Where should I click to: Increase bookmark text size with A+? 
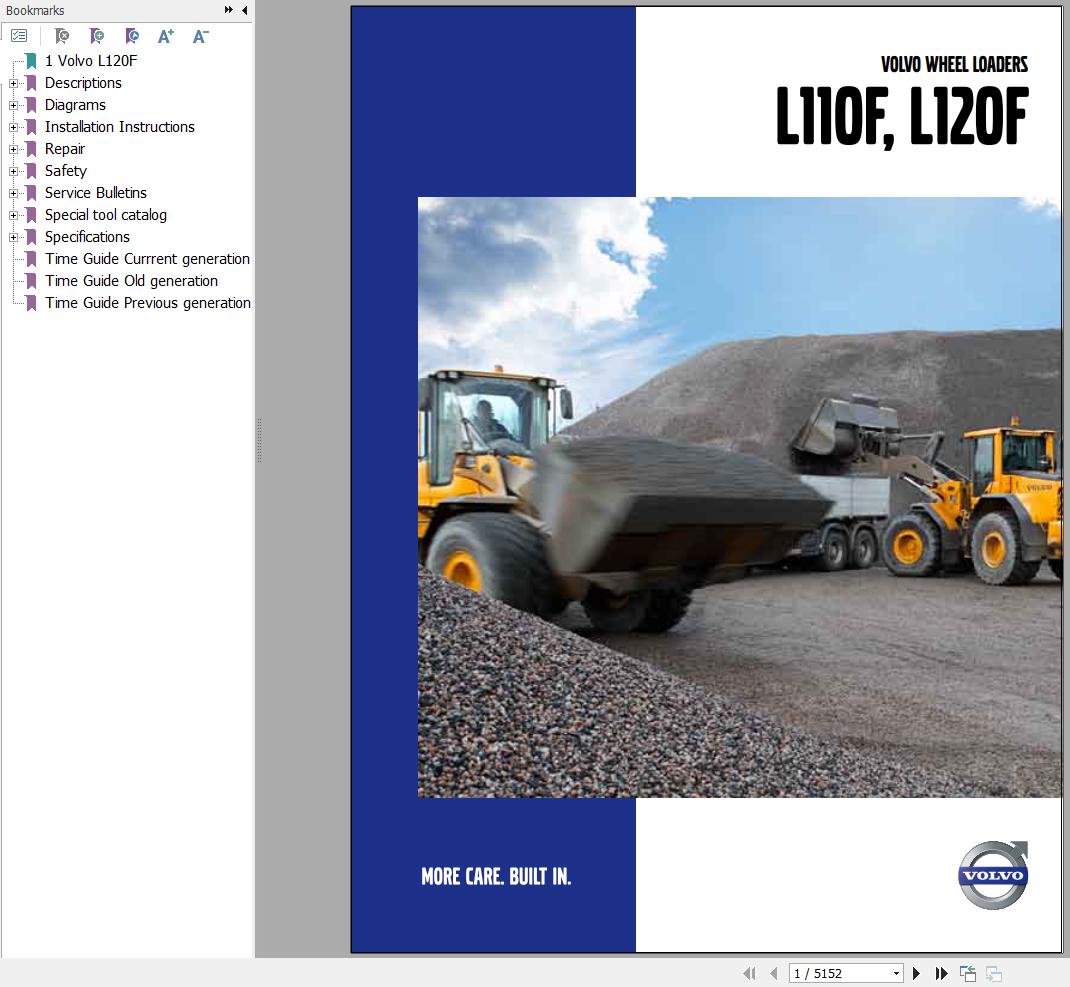point(166,36)
